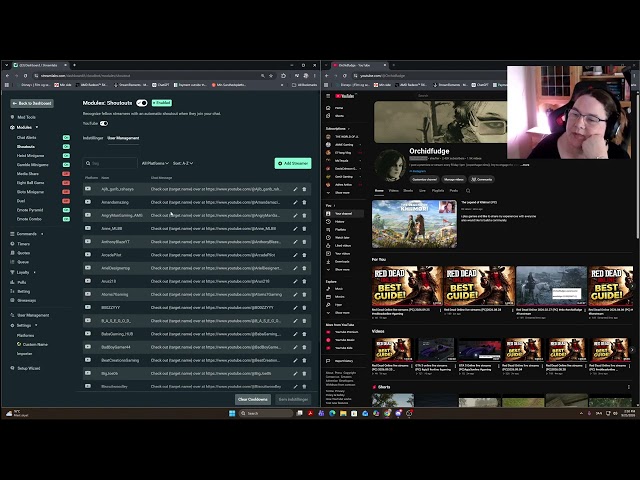
Task: Click the channel search magnifier icon on Orchidfudge page
Action: click(x=468, y=191)
